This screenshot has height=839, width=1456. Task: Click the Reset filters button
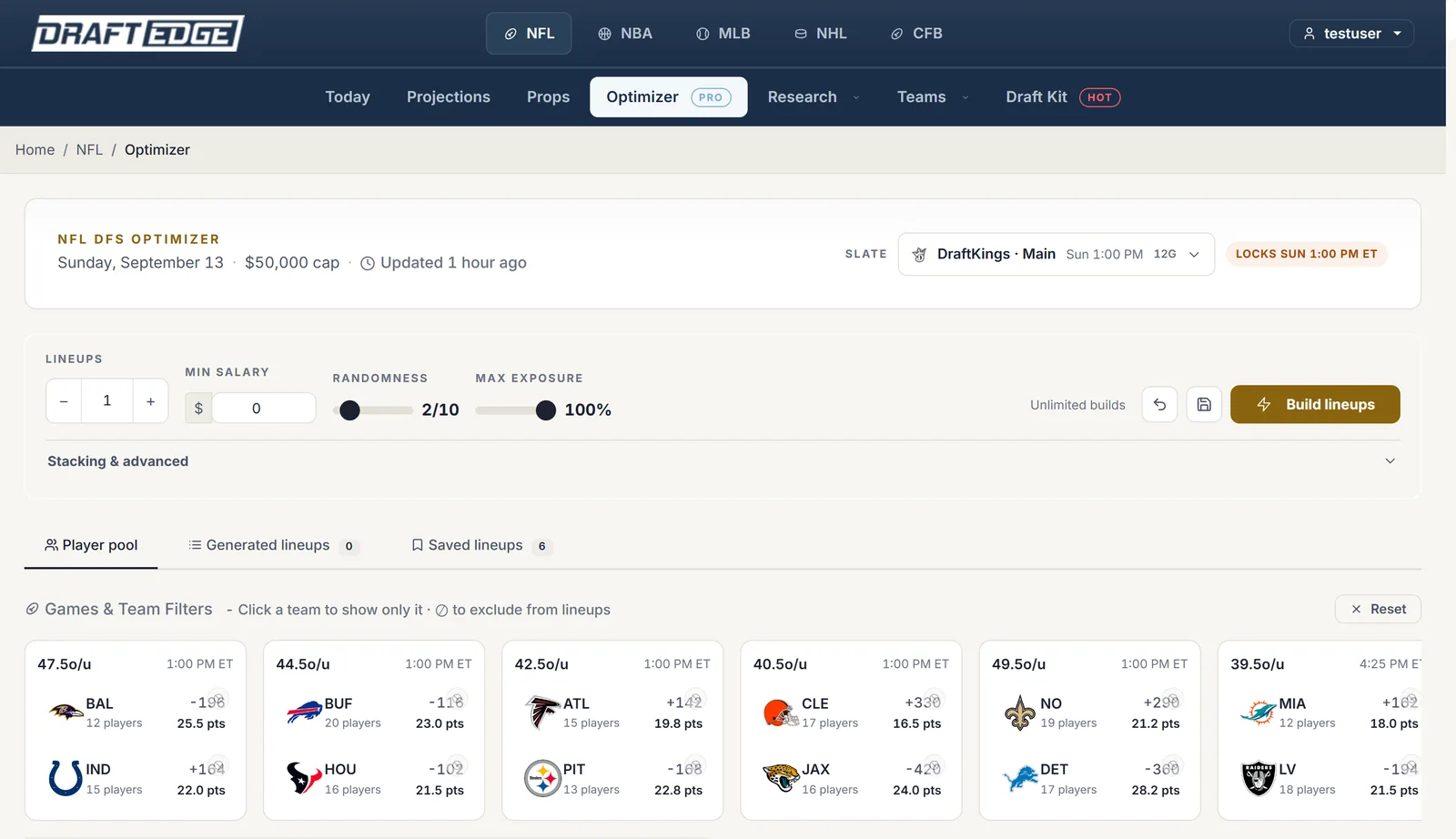click(x=1378, y=609)
